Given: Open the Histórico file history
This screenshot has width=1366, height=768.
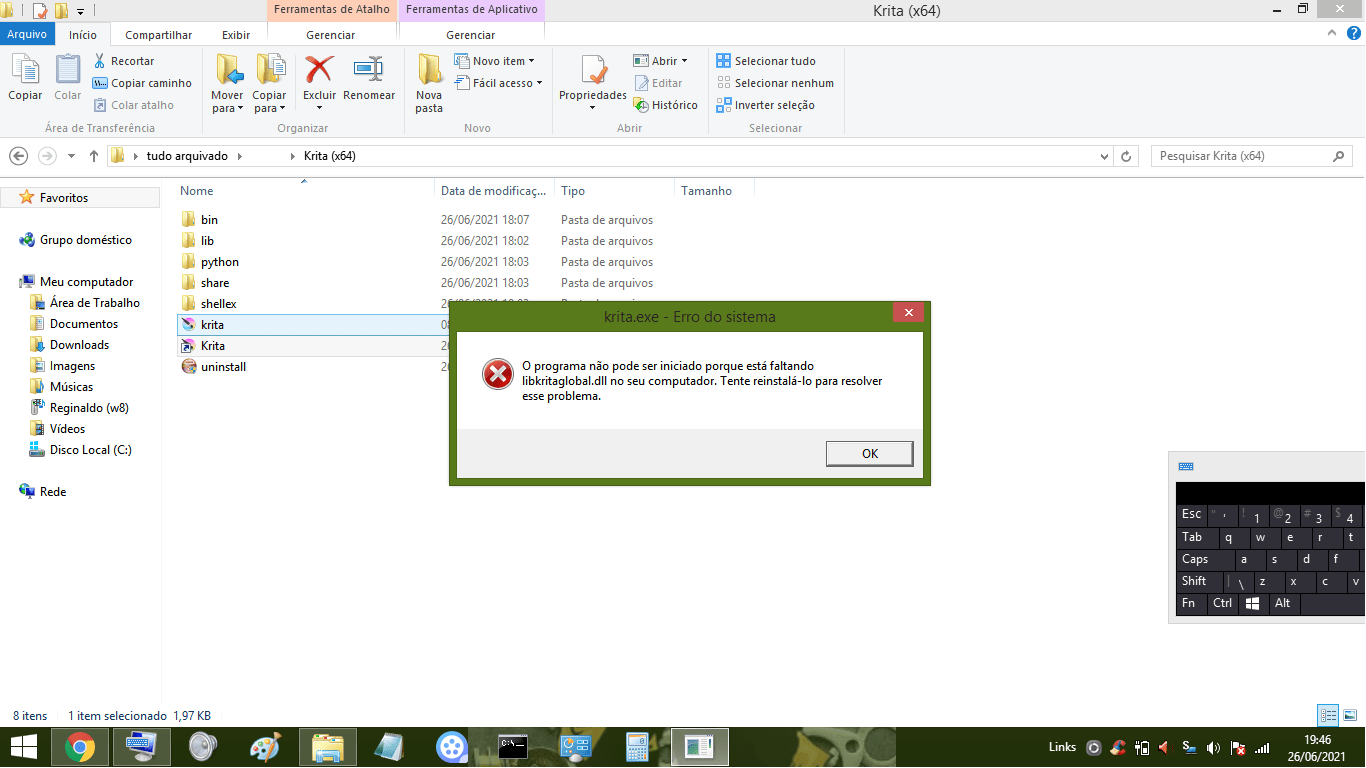Looking at the screenshot, I should point(666,105).
